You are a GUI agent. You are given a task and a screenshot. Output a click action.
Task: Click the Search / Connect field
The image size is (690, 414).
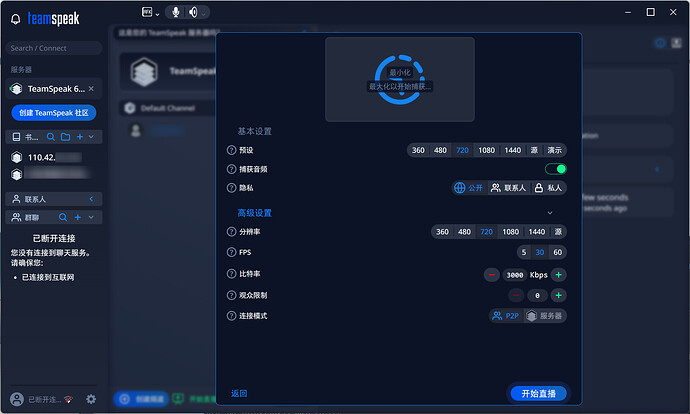pos(54,48)
